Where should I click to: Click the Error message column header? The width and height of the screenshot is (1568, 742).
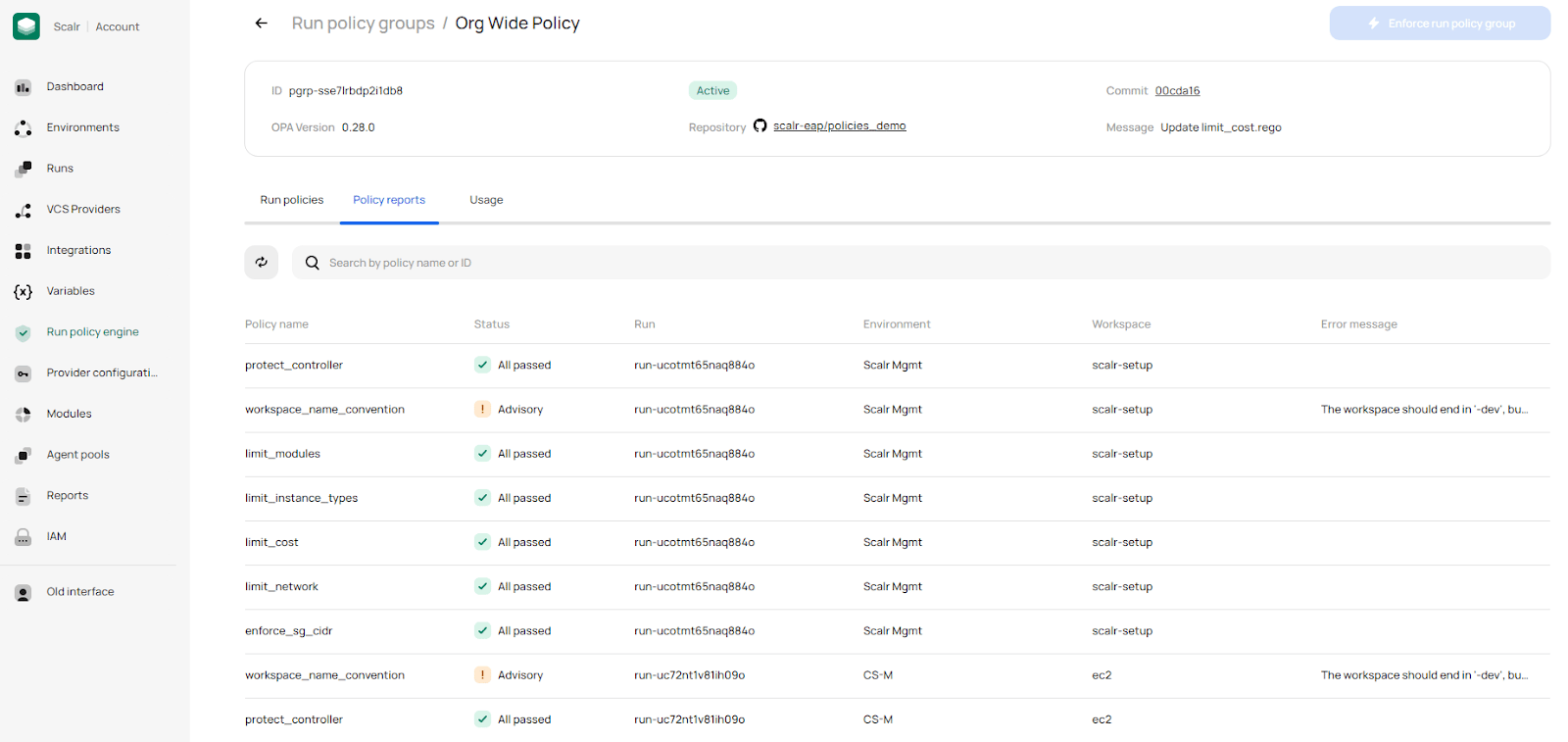coord(1359,324)
